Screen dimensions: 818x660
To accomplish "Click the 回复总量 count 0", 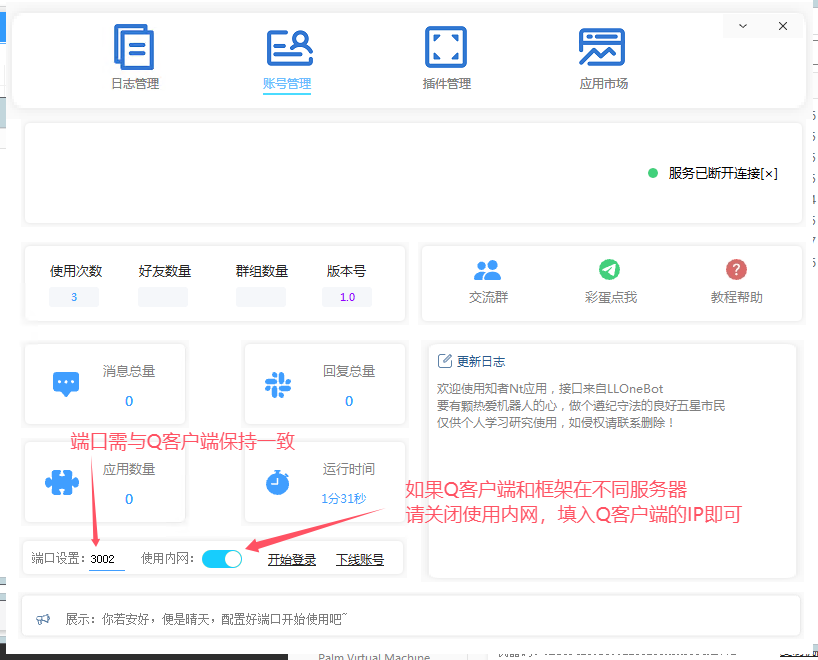I will [x=349, y=401].
